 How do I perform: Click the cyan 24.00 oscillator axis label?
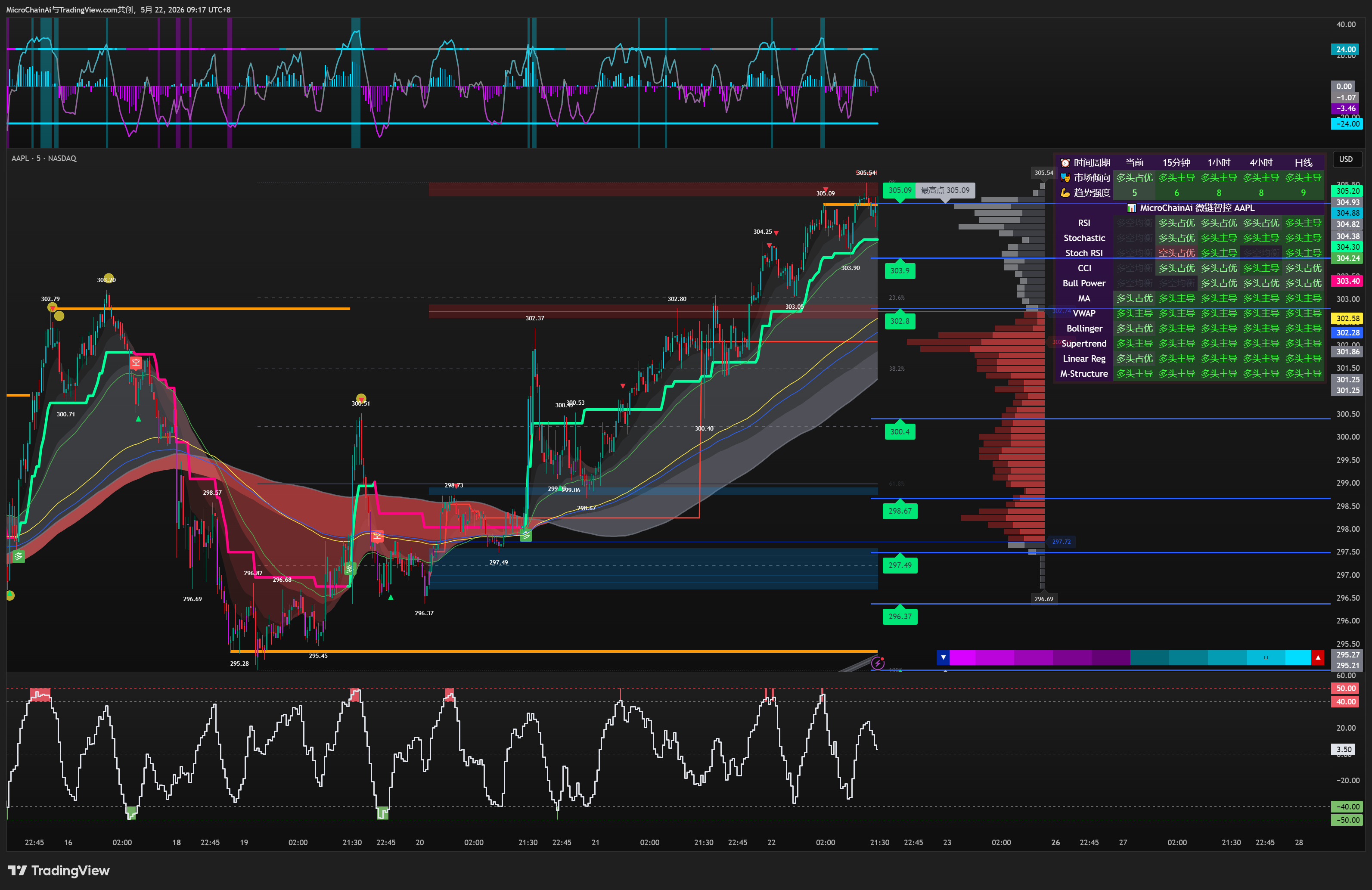click(1345, 50)
